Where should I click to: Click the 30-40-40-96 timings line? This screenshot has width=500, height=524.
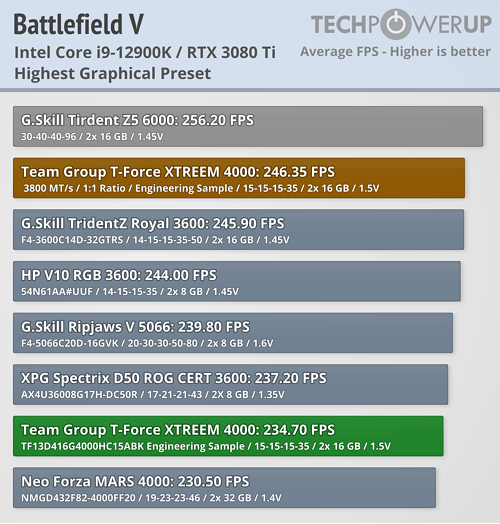[x=92, y=137]
